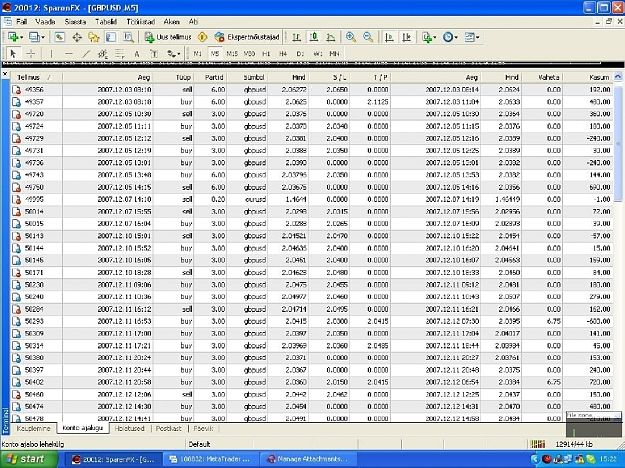This screenshot has height=468, width=625.
Task: Switch chart to bar chart icon
Action: (297, 37)
